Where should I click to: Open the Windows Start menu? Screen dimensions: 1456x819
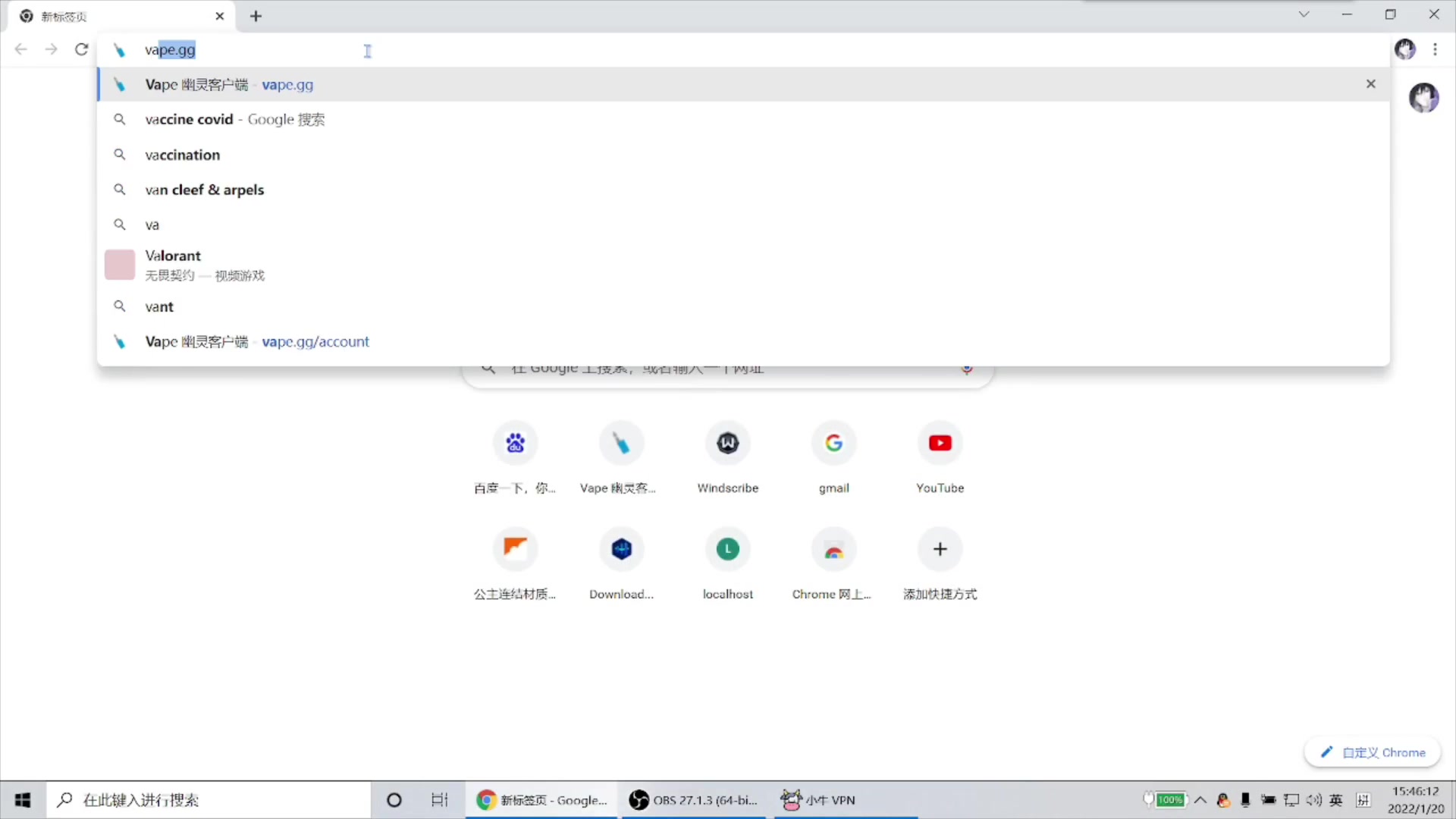[x=23, y=800]
